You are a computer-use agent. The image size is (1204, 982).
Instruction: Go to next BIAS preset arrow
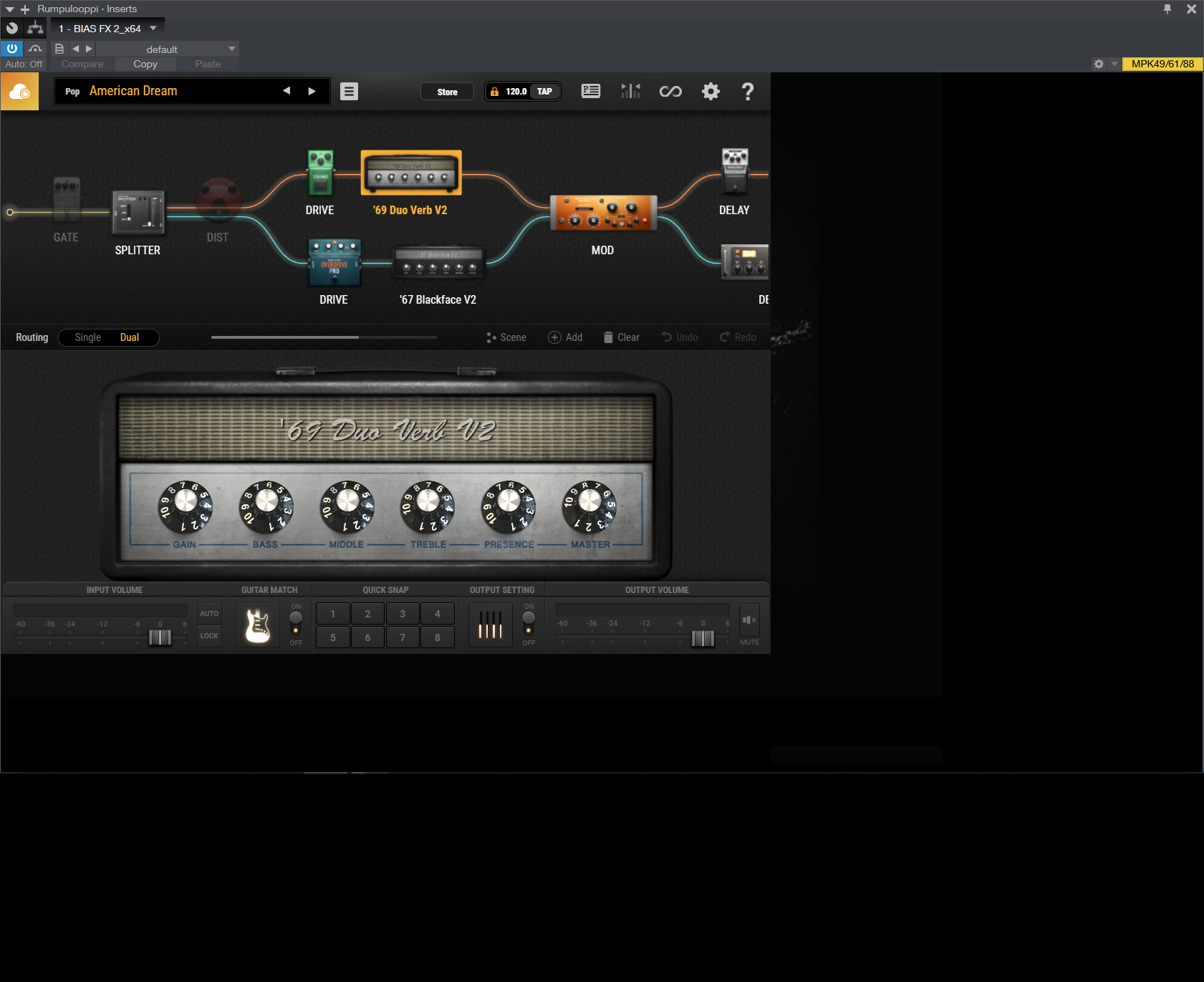[x=312, y=91]
